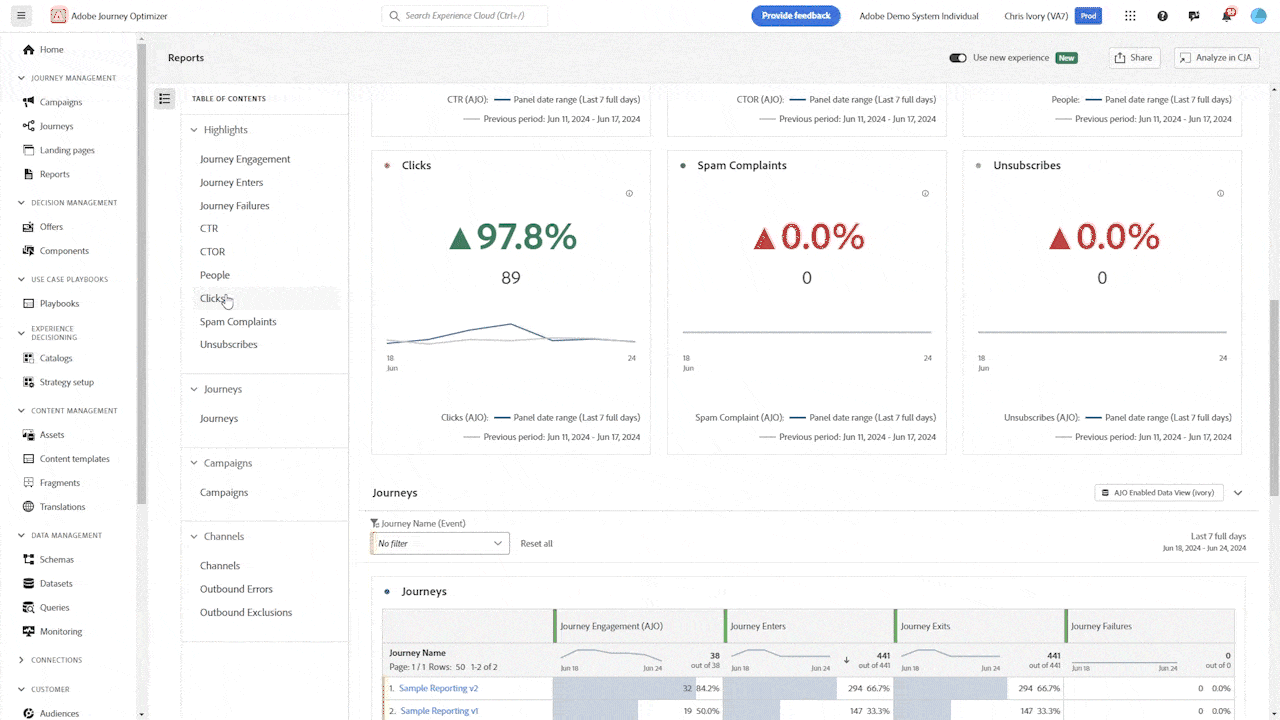Toggle the table of contents panel icon
Image resolution: width=1280 pixels, height=720 pixels.
coord(165,98)
